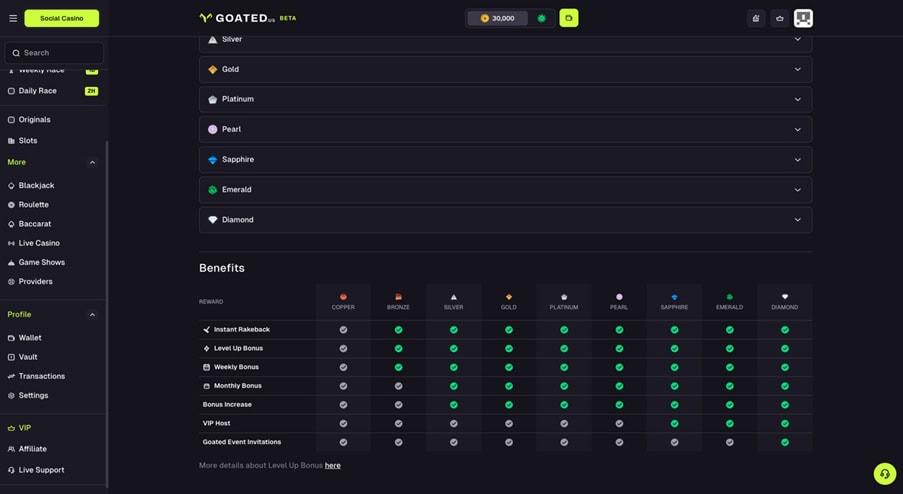Click the gold coin balance icon
The image size is (903, 494).
point(484,18)
